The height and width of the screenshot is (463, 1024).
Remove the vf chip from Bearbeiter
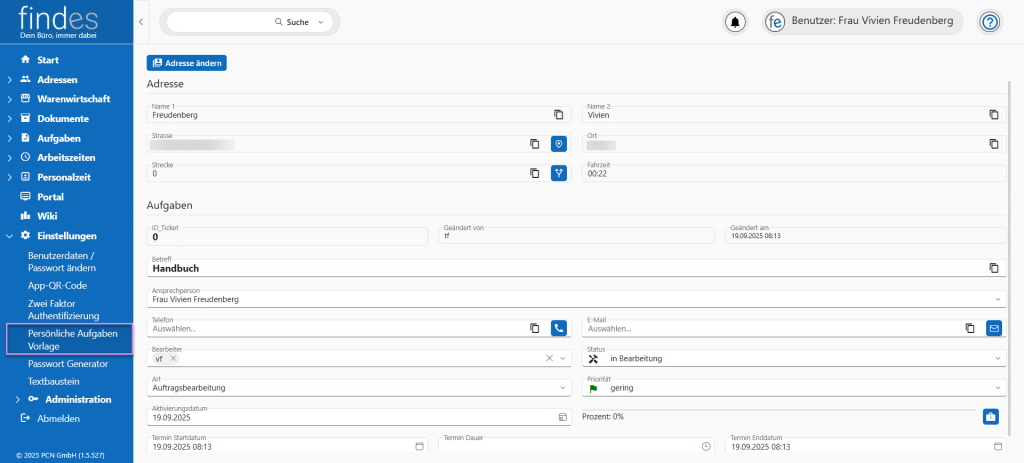[173, 358]
